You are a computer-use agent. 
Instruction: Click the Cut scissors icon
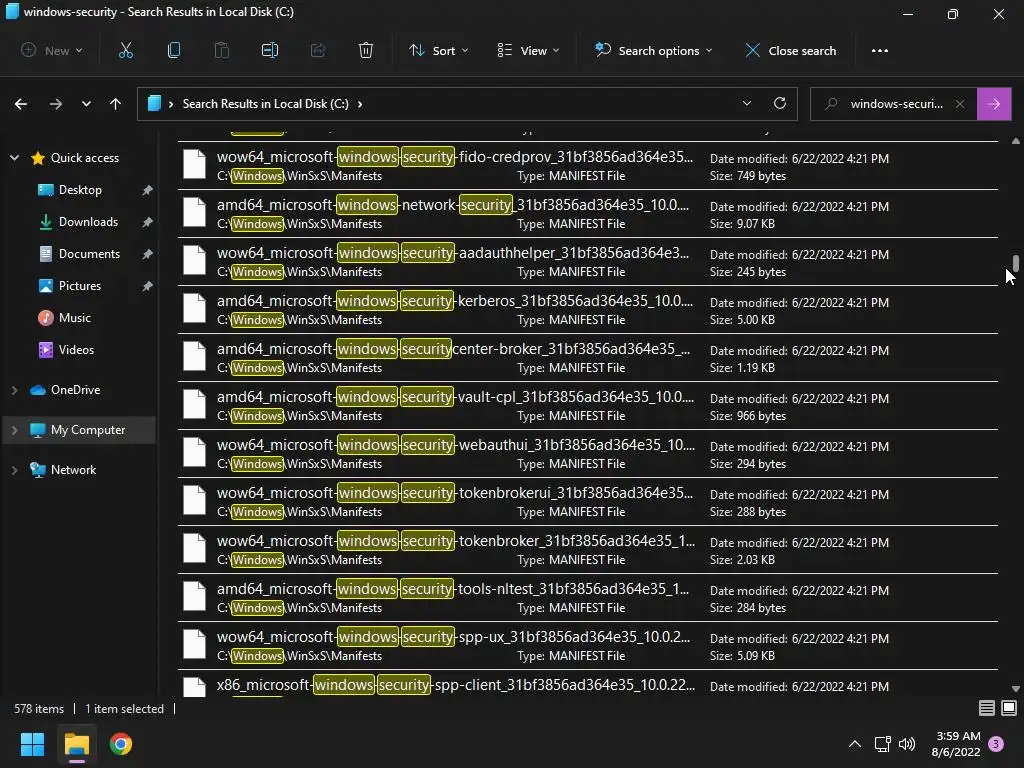point(125,50)
